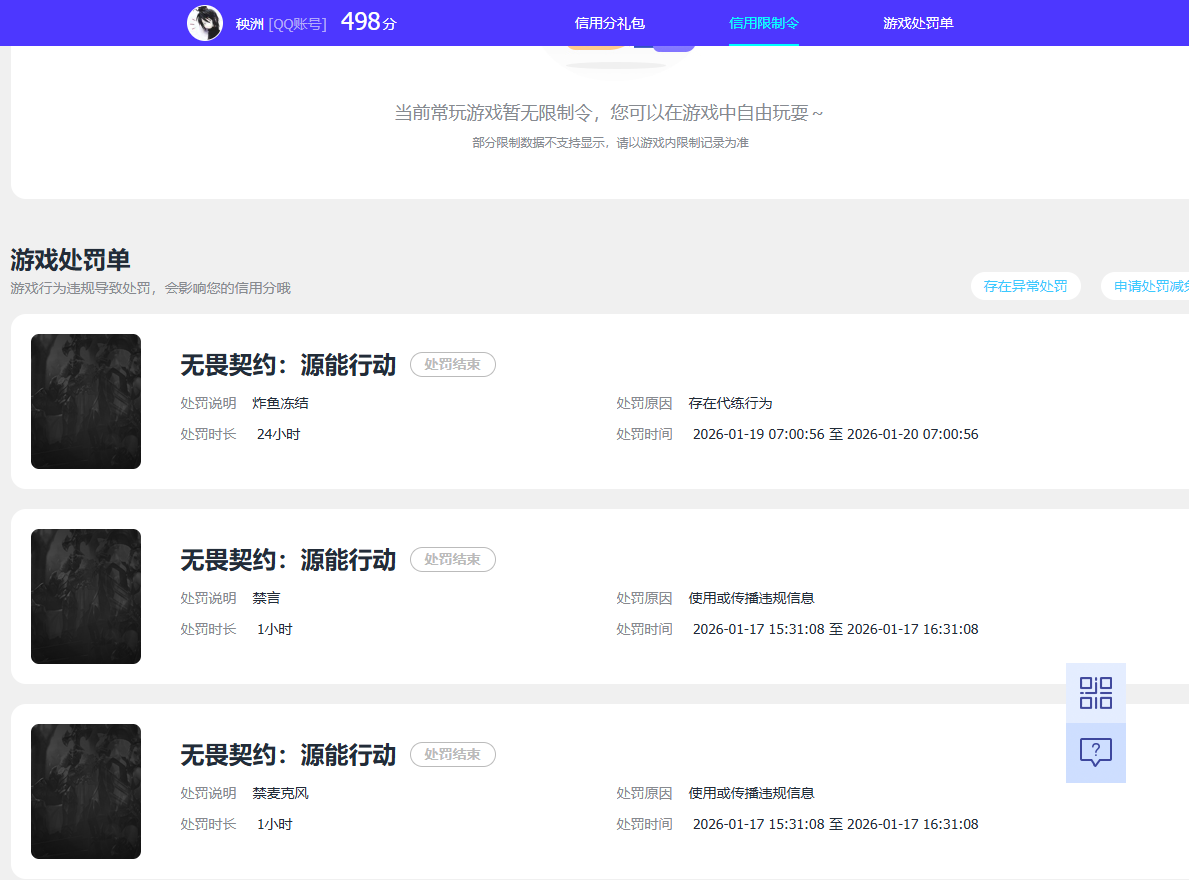Click the 游戏行为违规导致处罚 subtitle
Viewport: 1189px width, 880px height.
pos(150,288)
